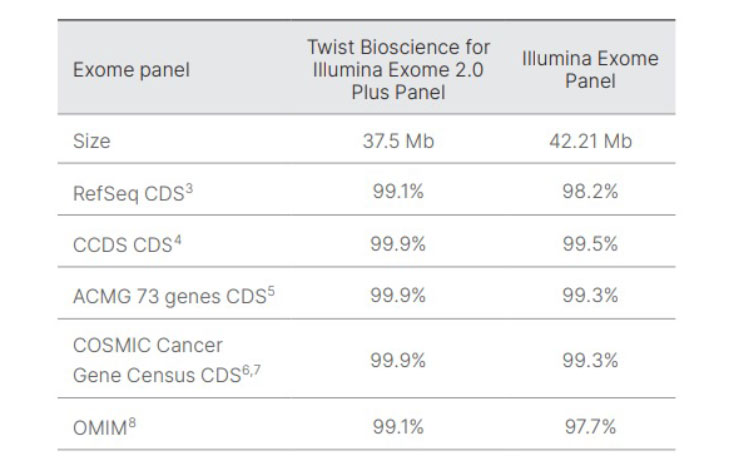Click the 'Illumina Exome Panel' column header
The image size is (736, 475).
point(590,69)
